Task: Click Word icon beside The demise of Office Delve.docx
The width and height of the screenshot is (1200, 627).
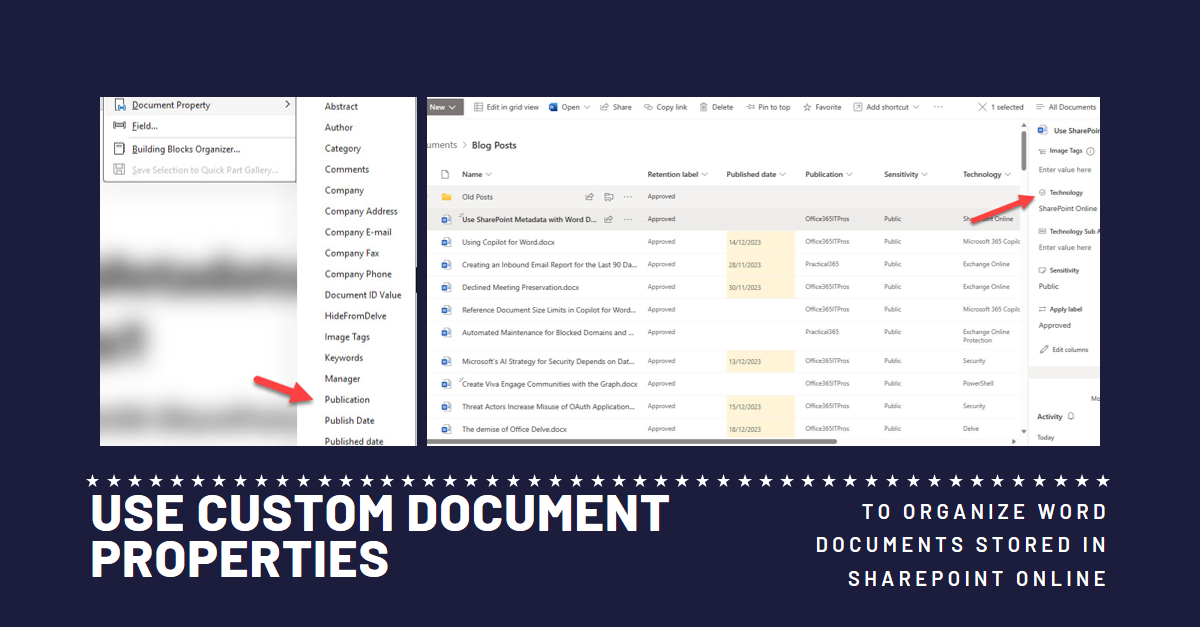Action: pyautogui.click(x=446, y=429)
